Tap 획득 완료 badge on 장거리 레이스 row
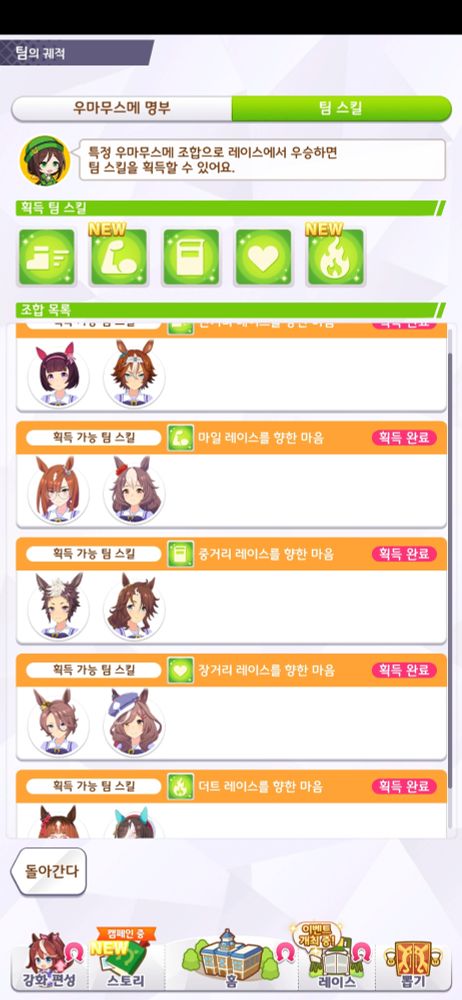 pos(405,670)
